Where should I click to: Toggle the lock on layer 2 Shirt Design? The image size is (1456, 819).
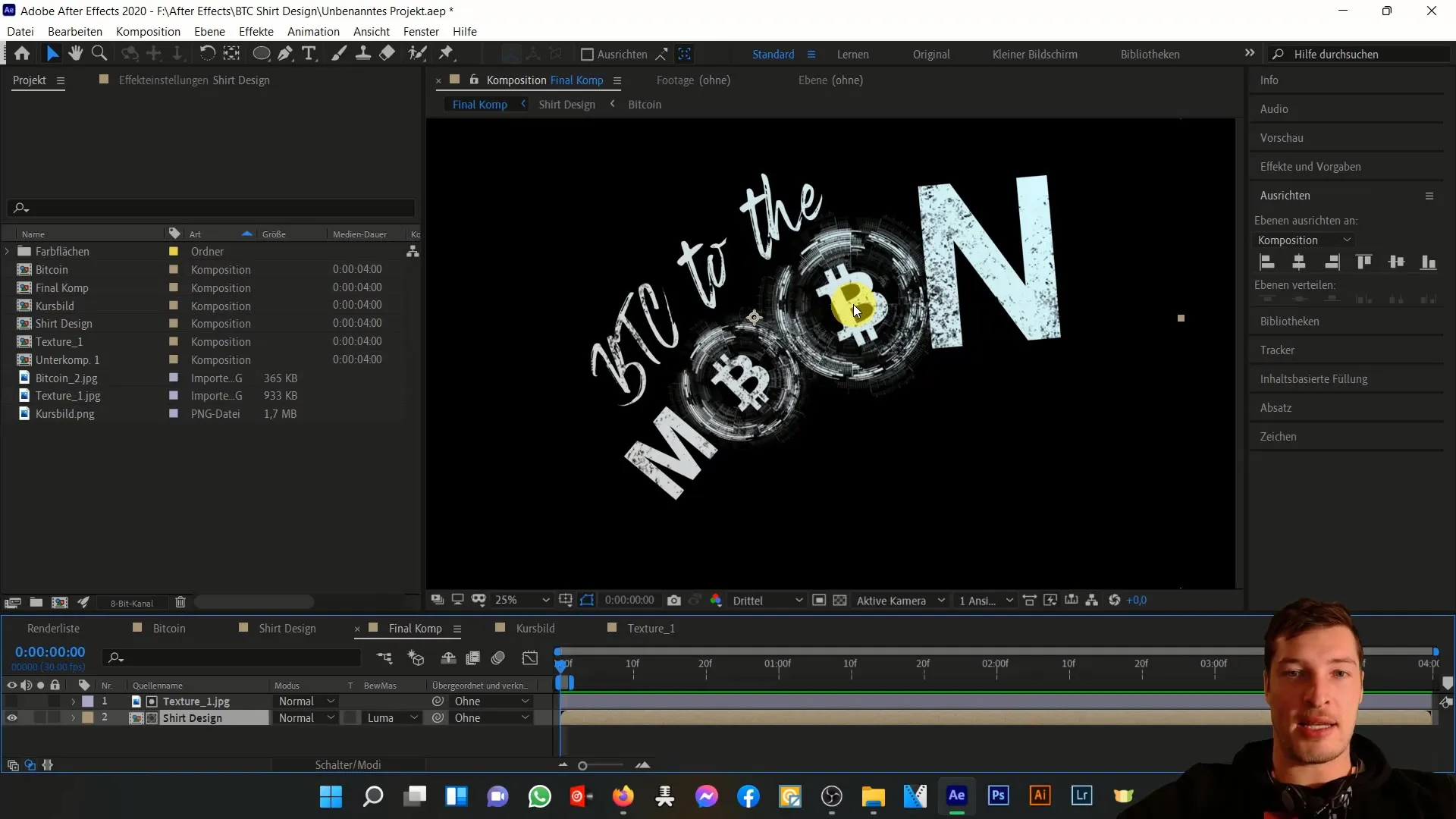(x=55, y=718)
